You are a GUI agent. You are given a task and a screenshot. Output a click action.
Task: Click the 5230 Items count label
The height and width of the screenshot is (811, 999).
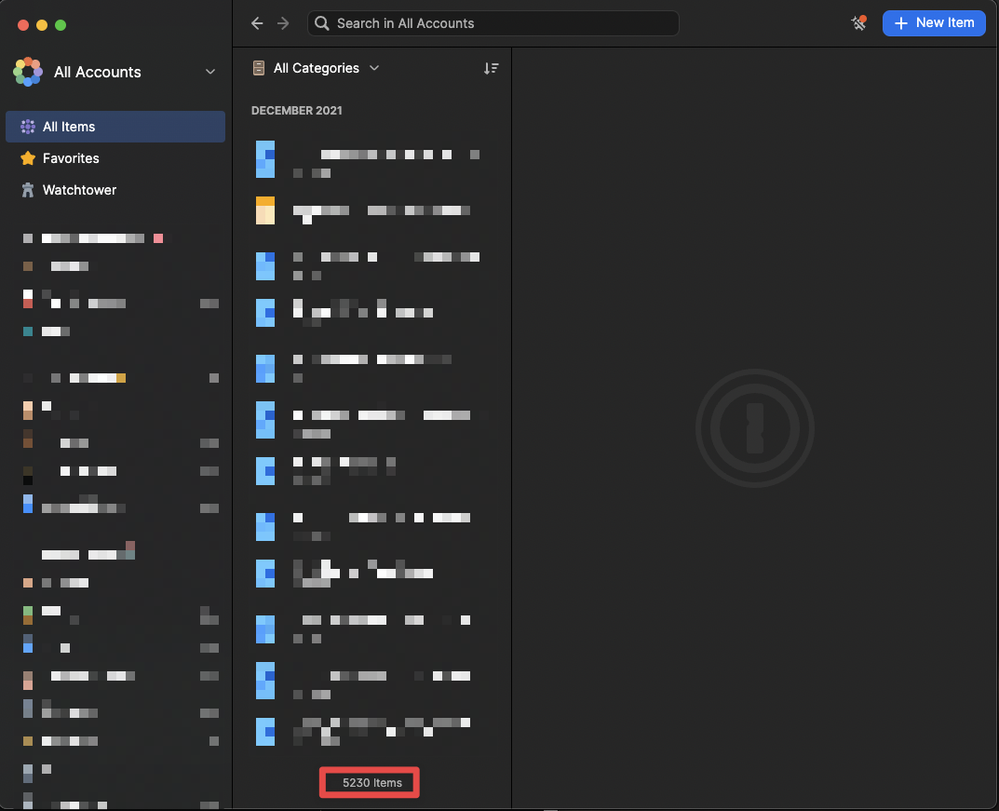point(371,783)
